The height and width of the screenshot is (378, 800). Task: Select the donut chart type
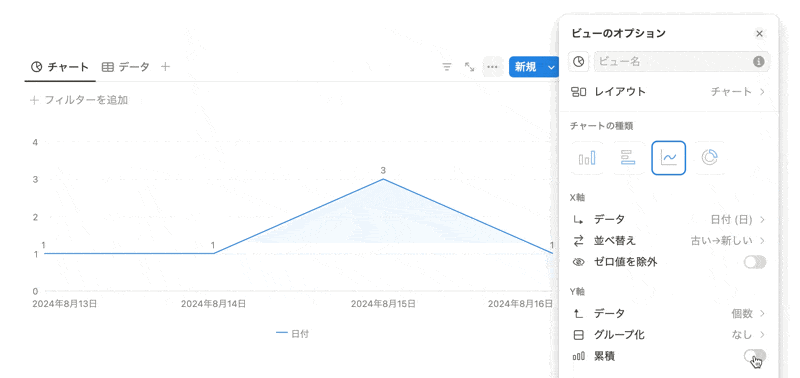coord(710,158)
